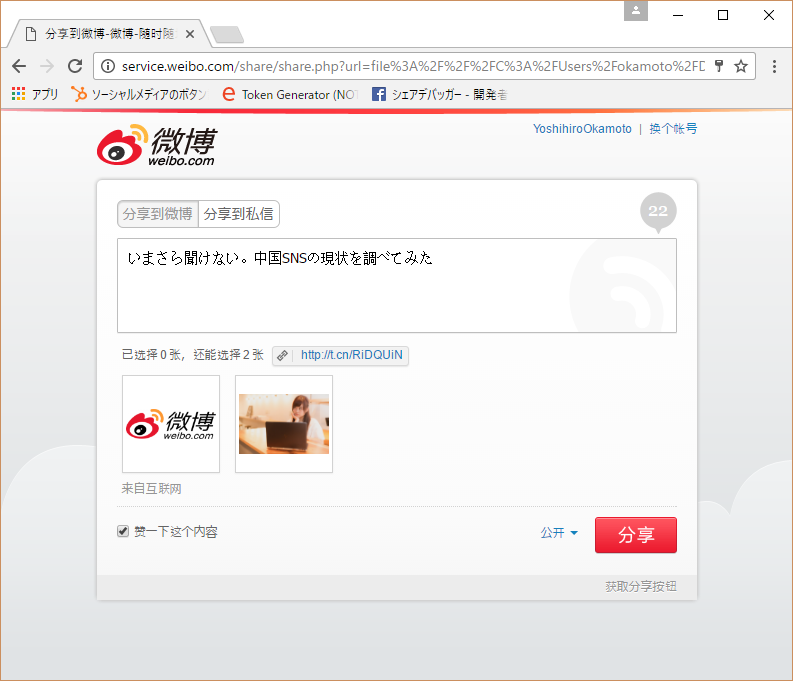Show site info icon in address bar
793x681 pixels.
108,66
